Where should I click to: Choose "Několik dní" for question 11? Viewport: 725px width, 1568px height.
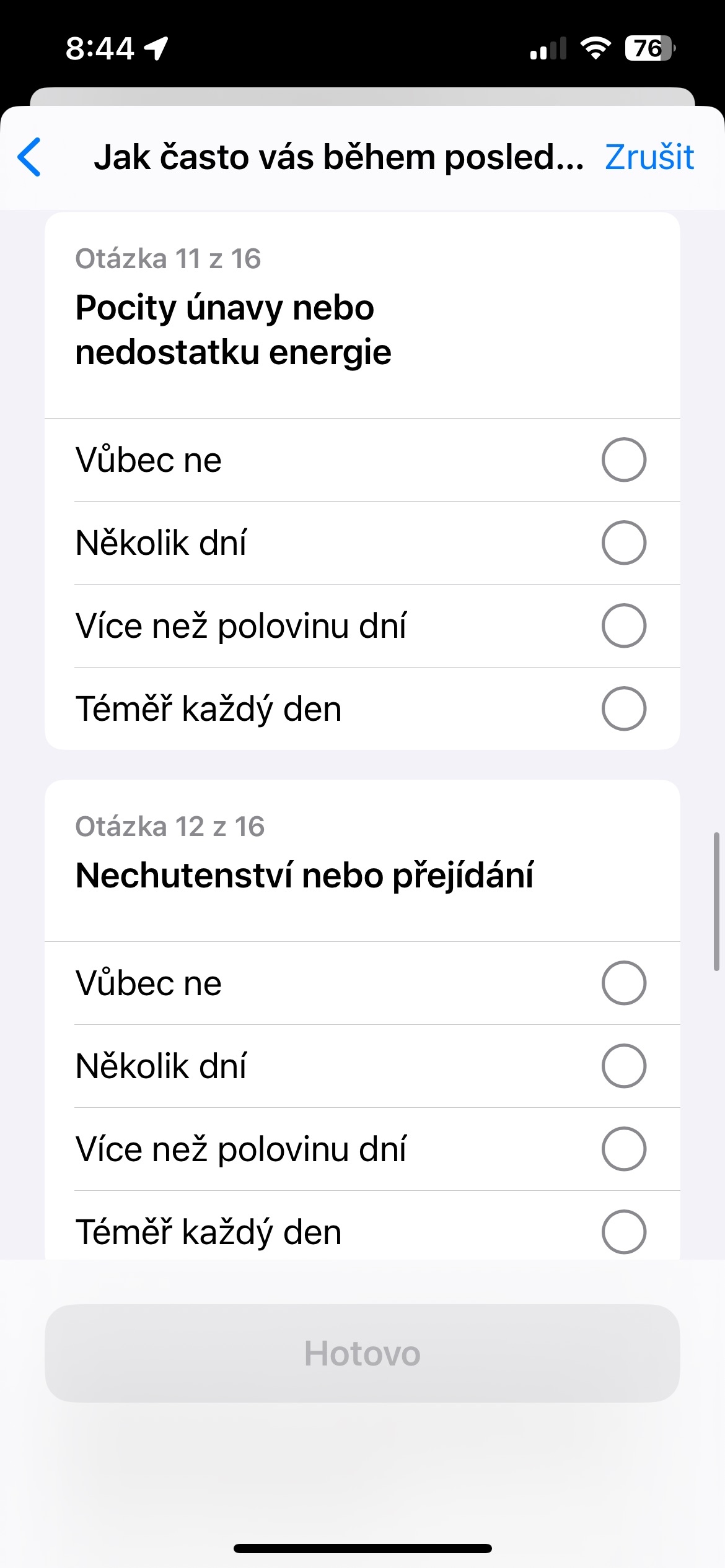(x=623, y=543)
